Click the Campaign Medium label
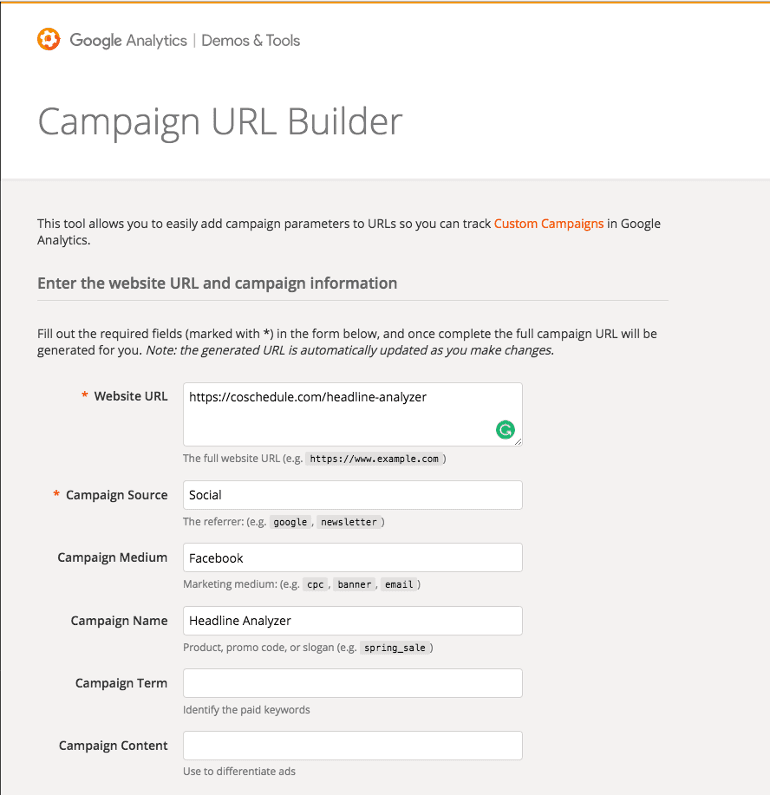This screenshot has width=770, height=795. tap(112, 558)
